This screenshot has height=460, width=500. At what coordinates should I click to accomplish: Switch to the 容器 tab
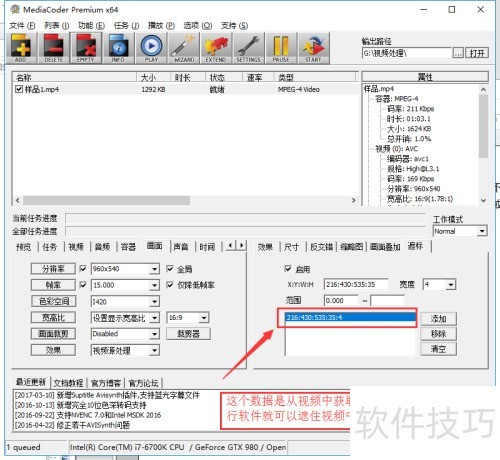tap(128, 247)
